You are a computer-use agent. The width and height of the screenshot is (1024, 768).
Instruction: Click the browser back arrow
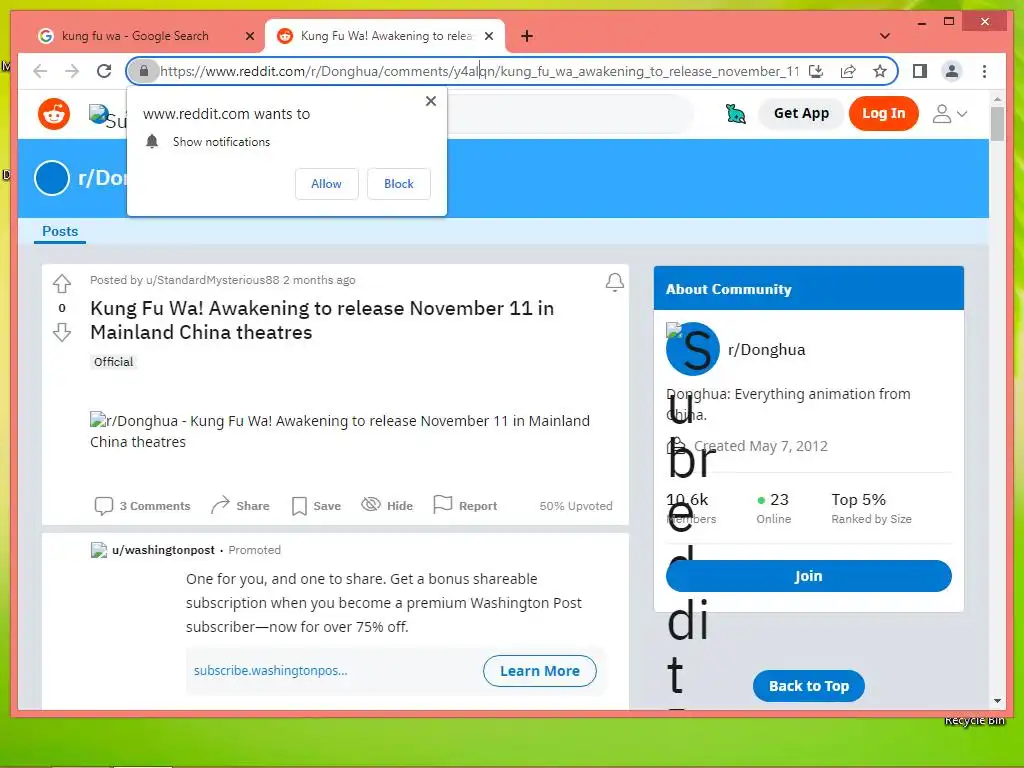pyautogui.click(x=40, y=71)
